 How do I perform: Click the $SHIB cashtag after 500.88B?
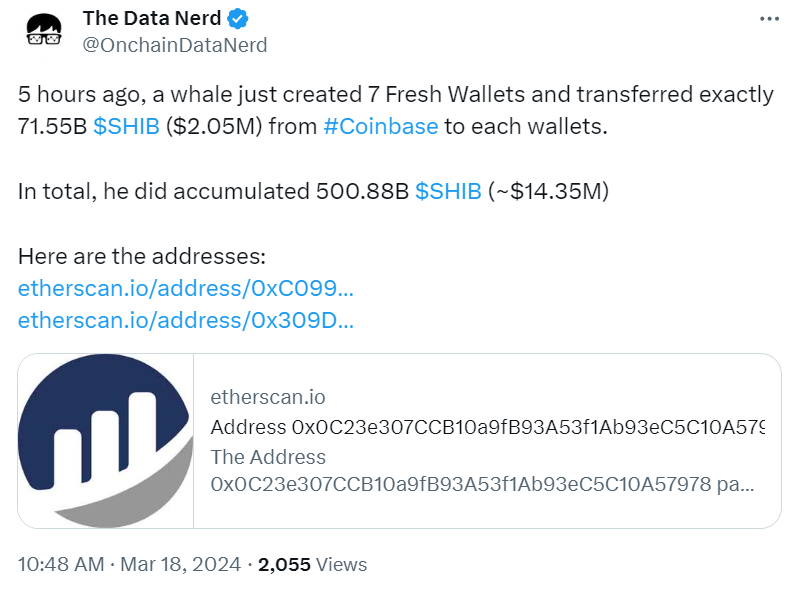pyautogui.click(x=448, y=191)
